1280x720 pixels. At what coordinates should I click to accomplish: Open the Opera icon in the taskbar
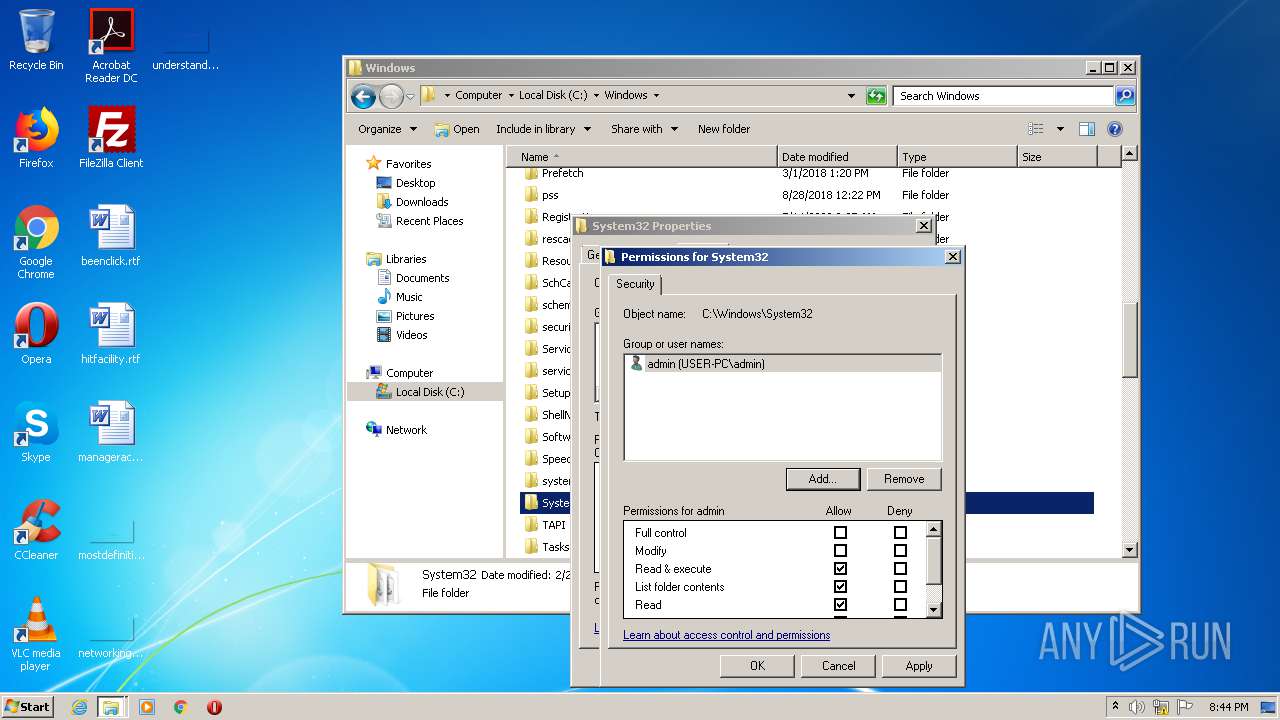coord(214,707)
